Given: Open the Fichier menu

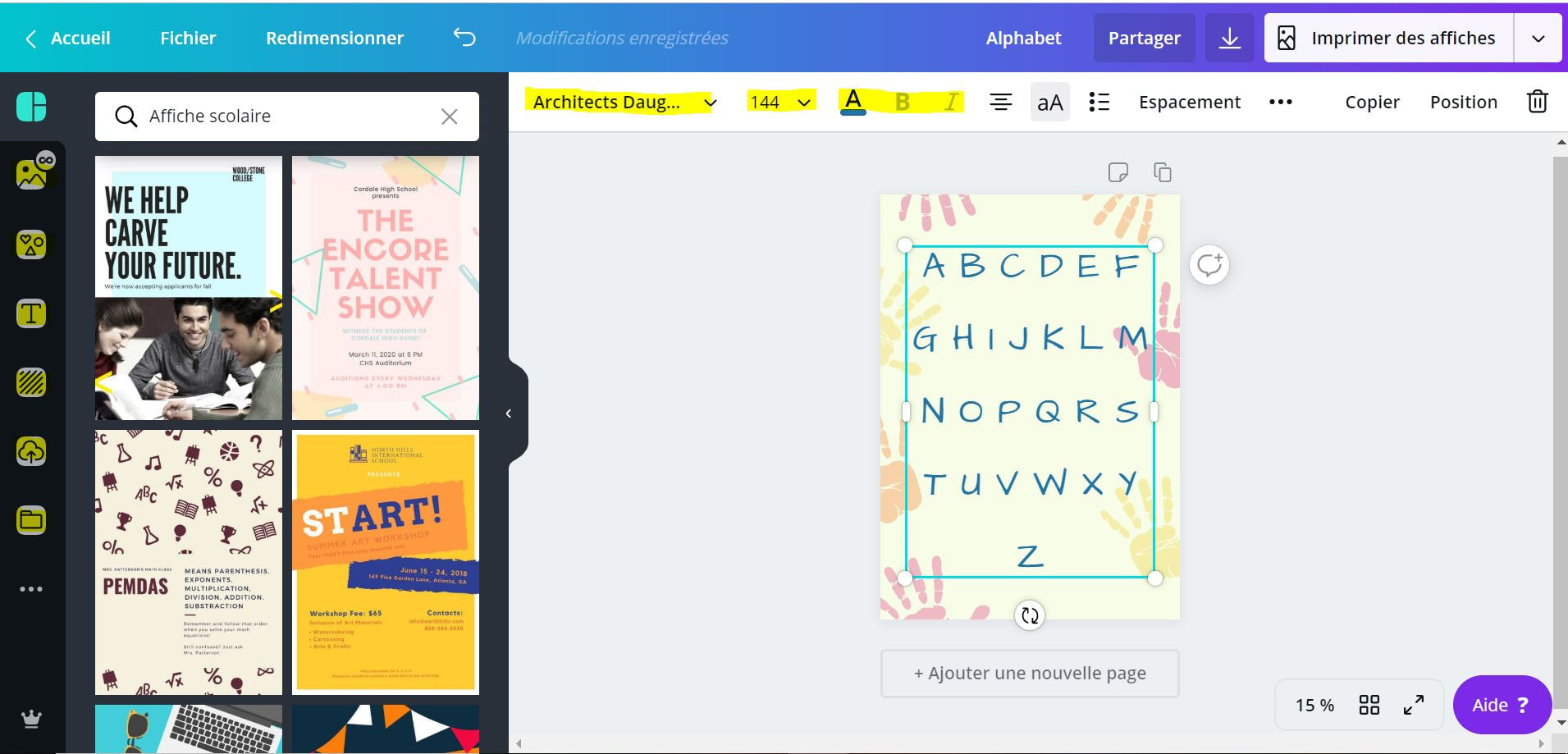Looking at the screenshot, I should point(188,38).
